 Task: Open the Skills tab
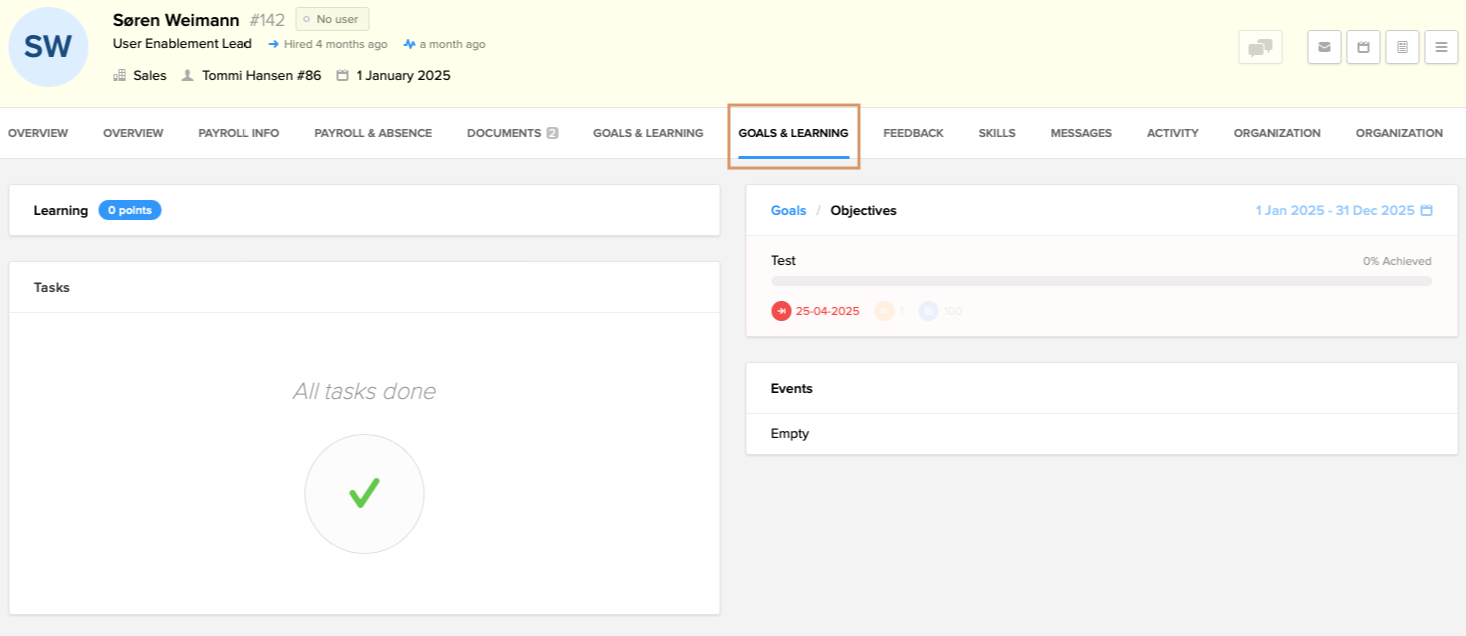tap(996, 133)
